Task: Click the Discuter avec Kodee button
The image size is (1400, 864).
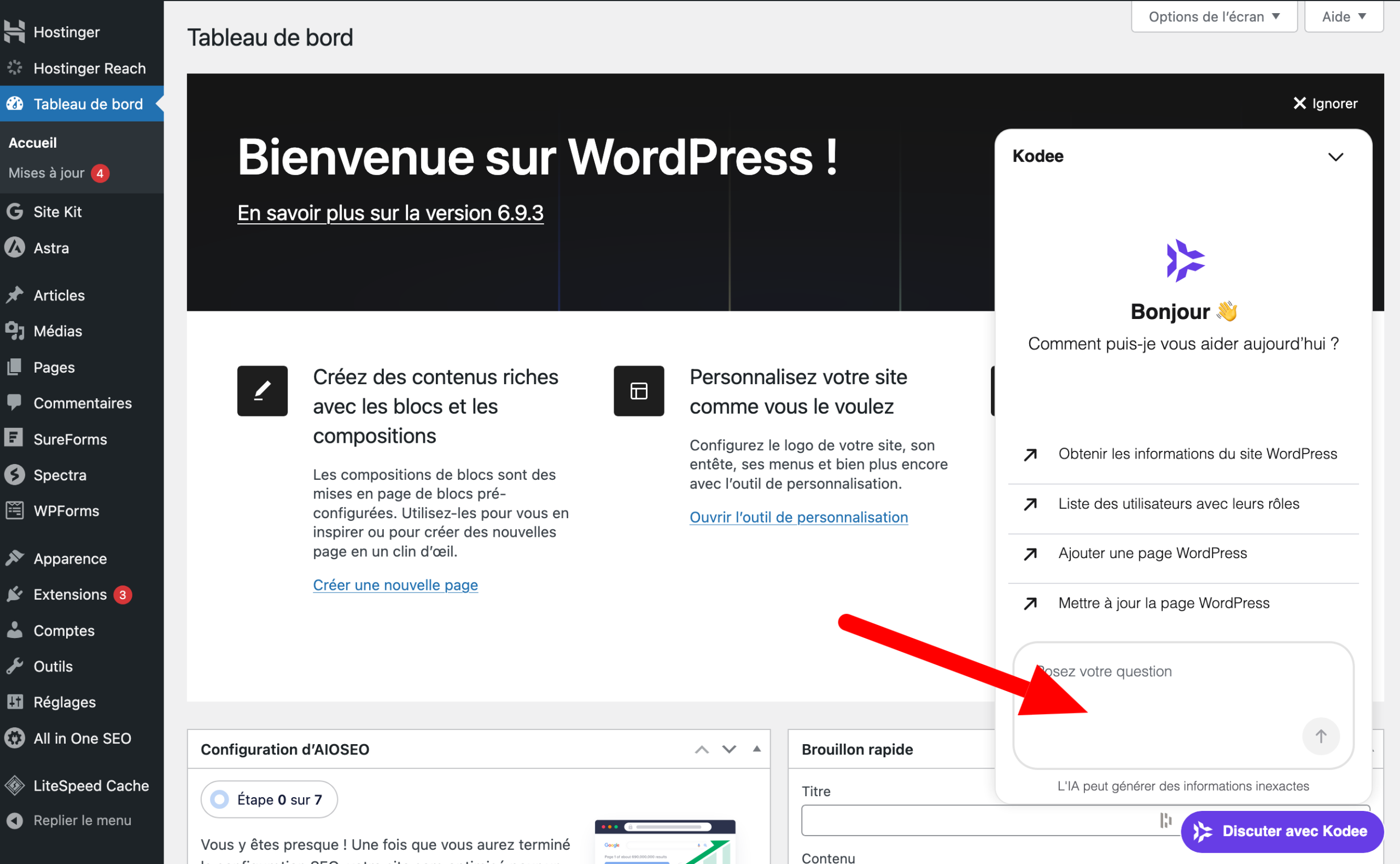Action: click(x=1282, y=831)
